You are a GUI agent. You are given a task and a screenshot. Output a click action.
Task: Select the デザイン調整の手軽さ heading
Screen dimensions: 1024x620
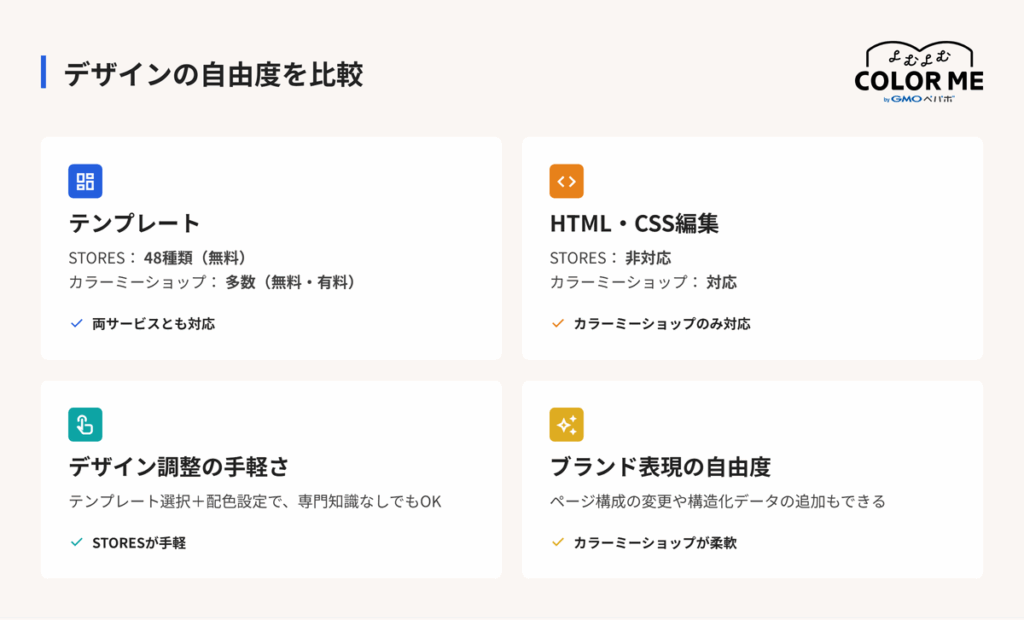pos(179,466)
